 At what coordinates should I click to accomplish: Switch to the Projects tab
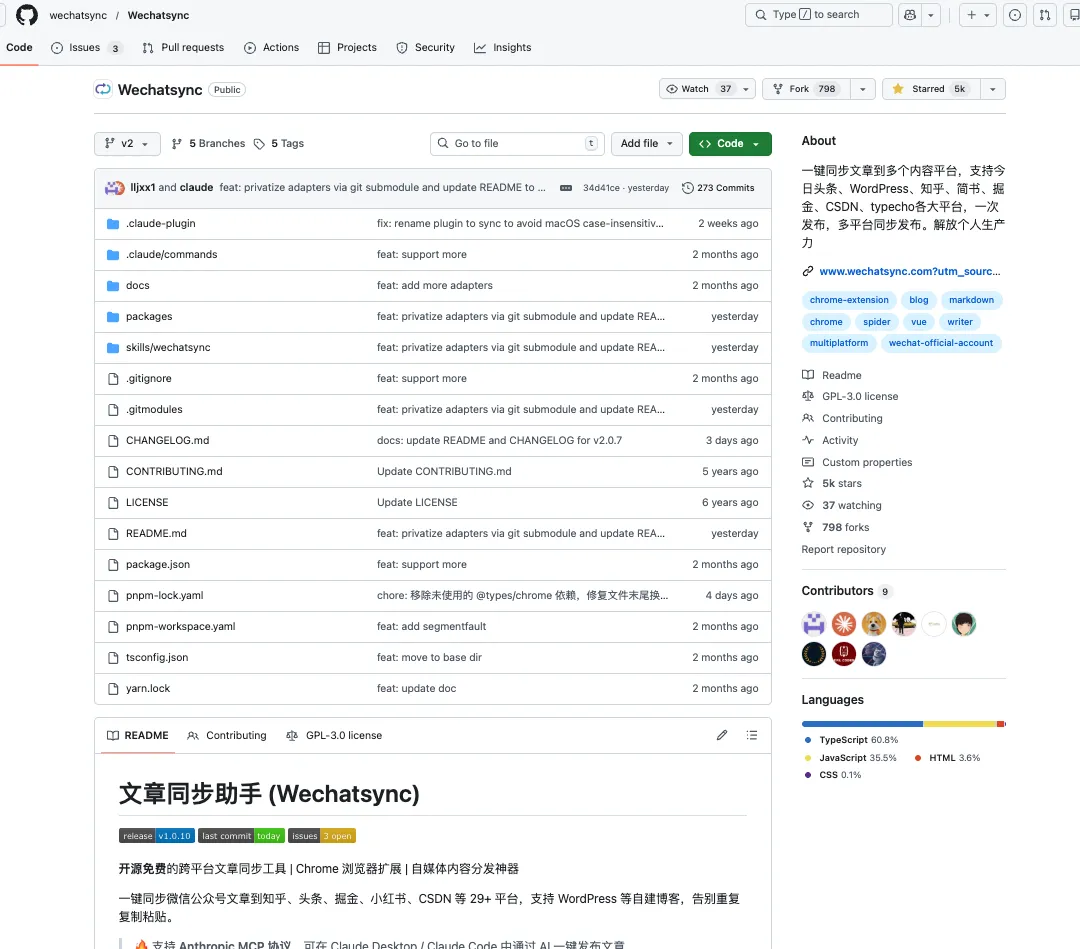pyautogui.click(x=347, y=48)
